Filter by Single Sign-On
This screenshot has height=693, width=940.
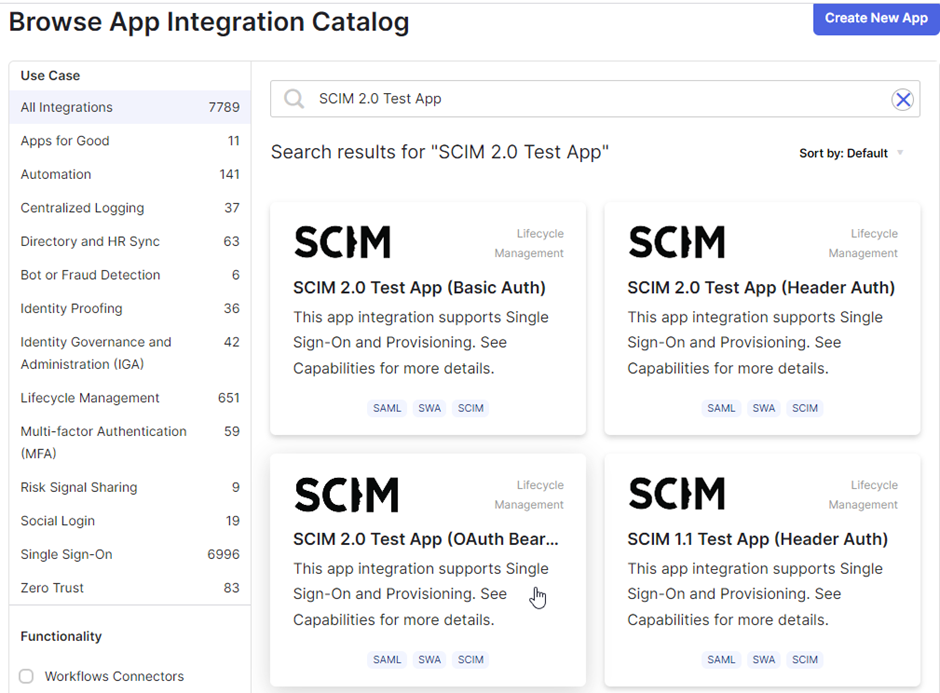coord(130,555)
